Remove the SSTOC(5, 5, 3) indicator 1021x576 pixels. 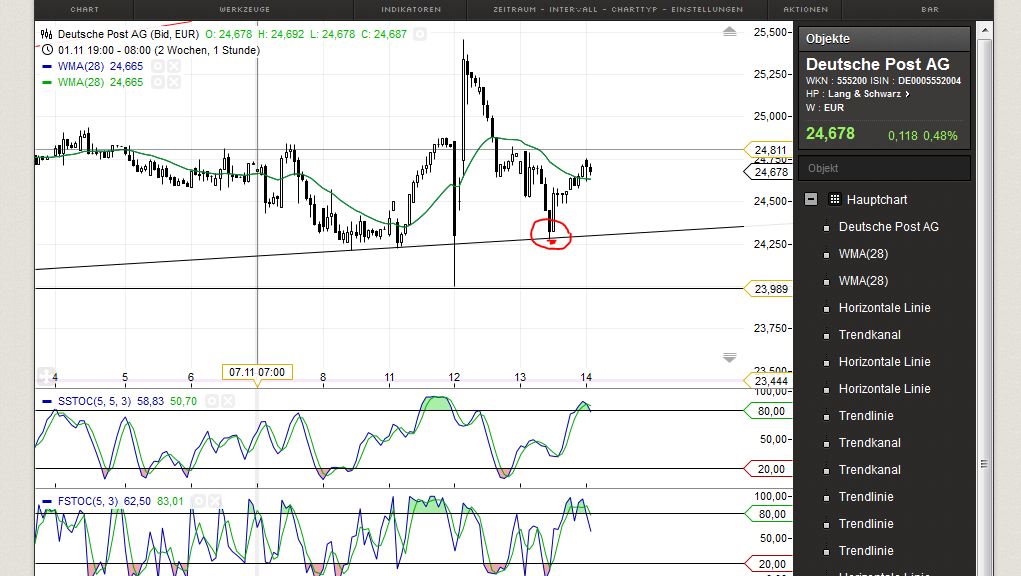(x=228, y=401)
